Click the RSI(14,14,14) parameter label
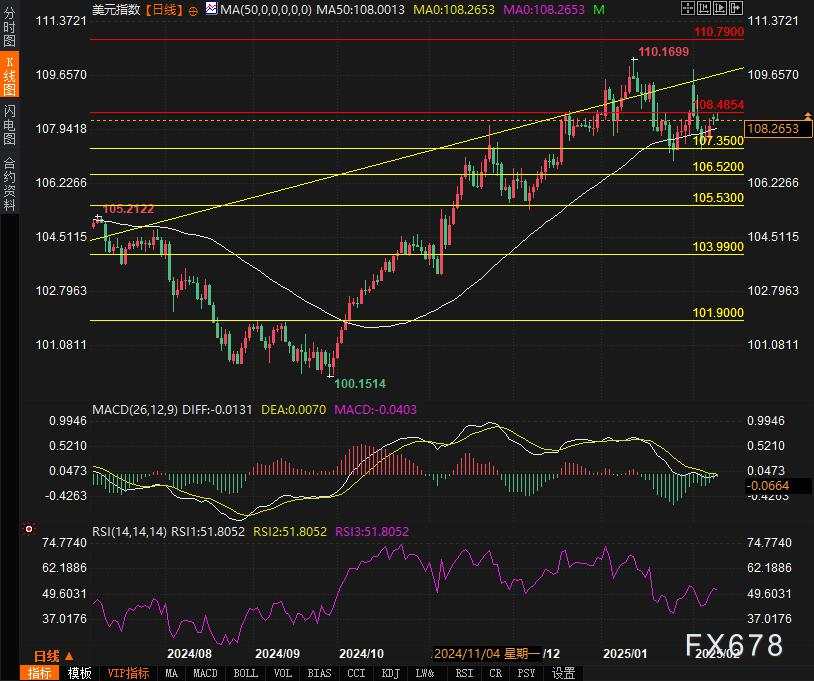Screen dimensions: 814x681 point(130,532)
